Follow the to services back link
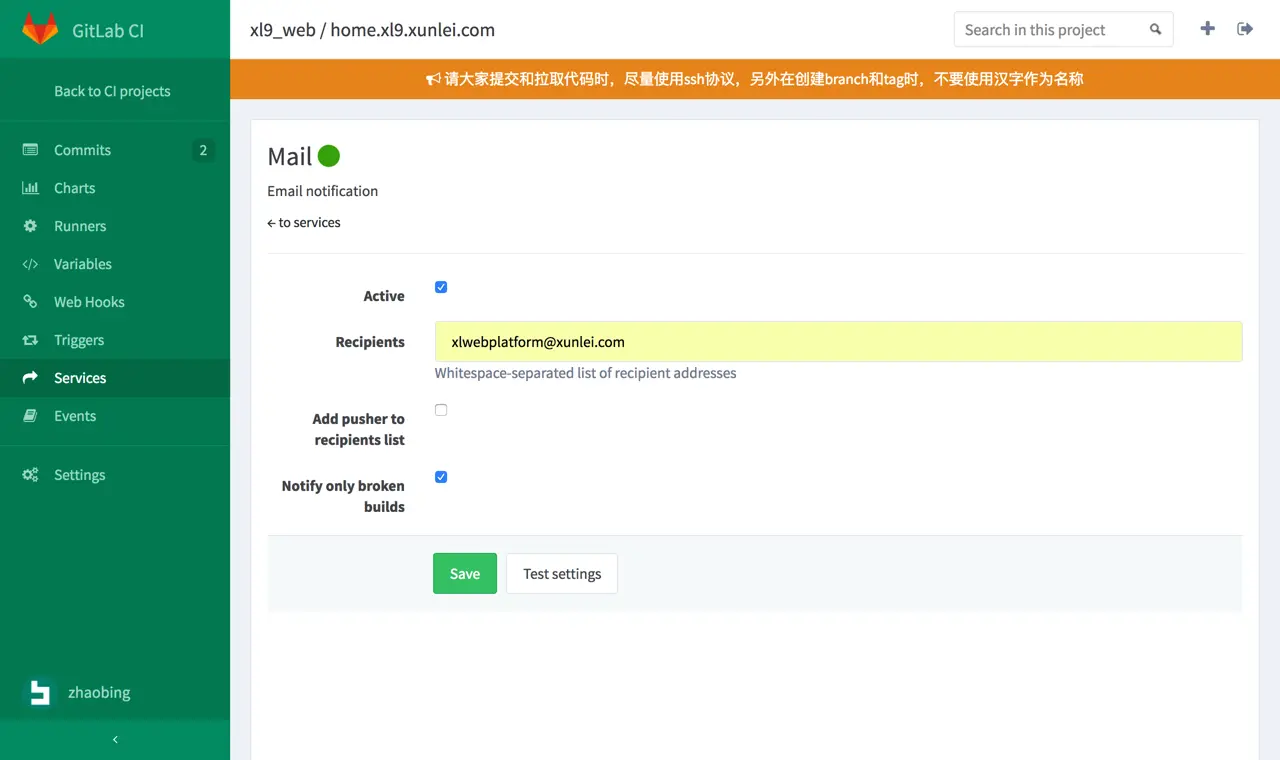 pyautogui.click(x=304, y=222)
